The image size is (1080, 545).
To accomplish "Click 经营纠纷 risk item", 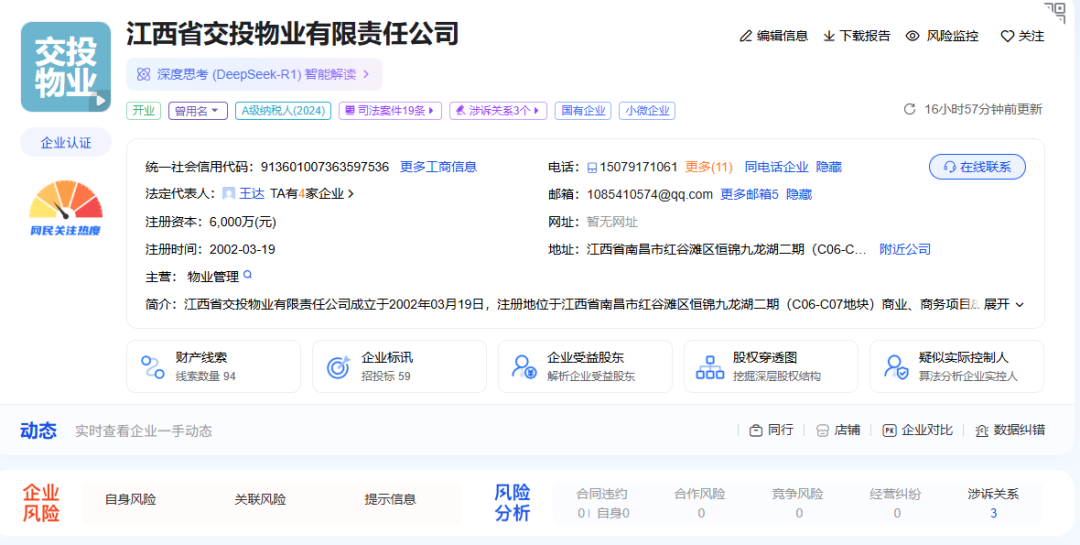I will coord(896,503).
